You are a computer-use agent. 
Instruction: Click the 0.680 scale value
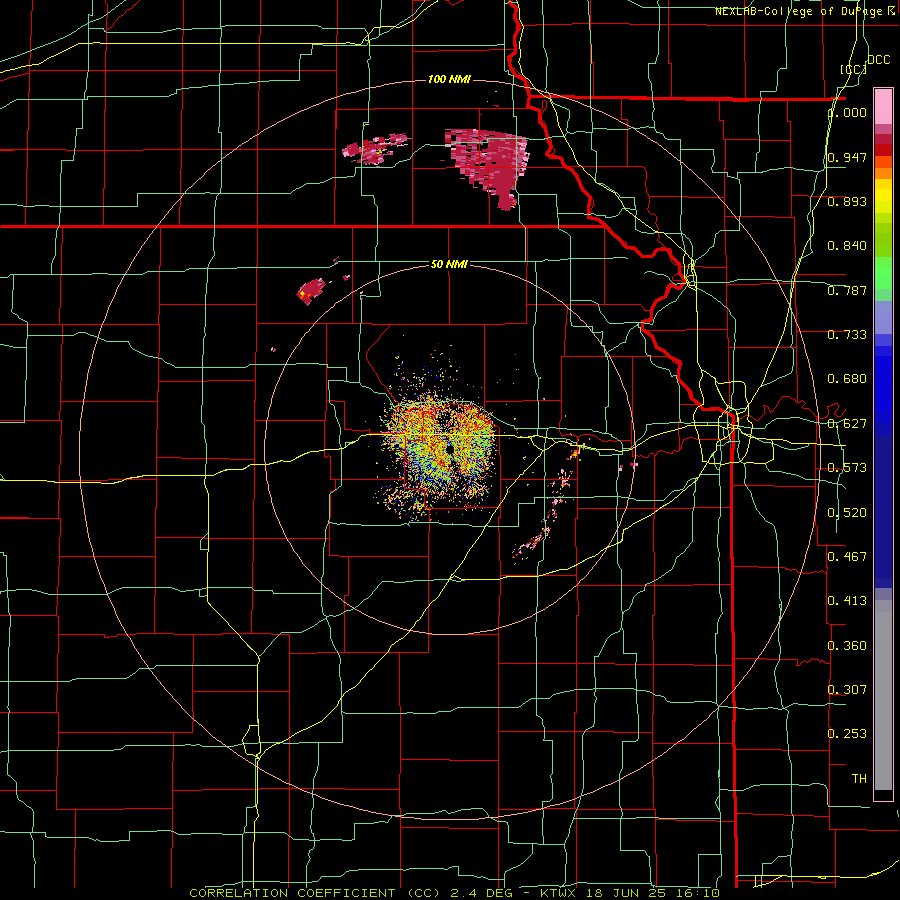click(x=847, y=379)
